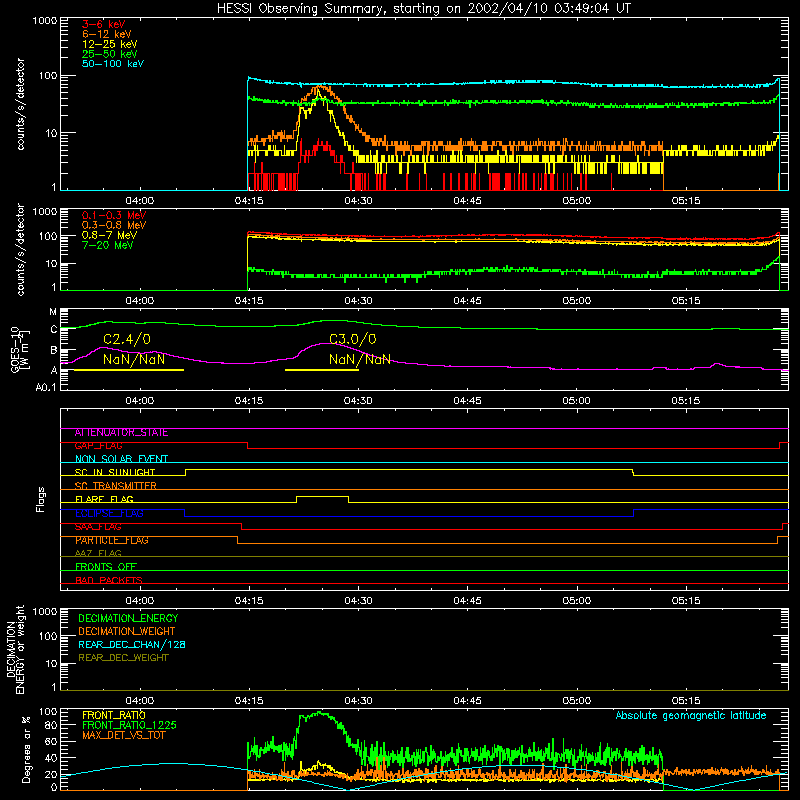
Task: Click the yellow bar under the C2.4/0 flare
Action: 129,369
